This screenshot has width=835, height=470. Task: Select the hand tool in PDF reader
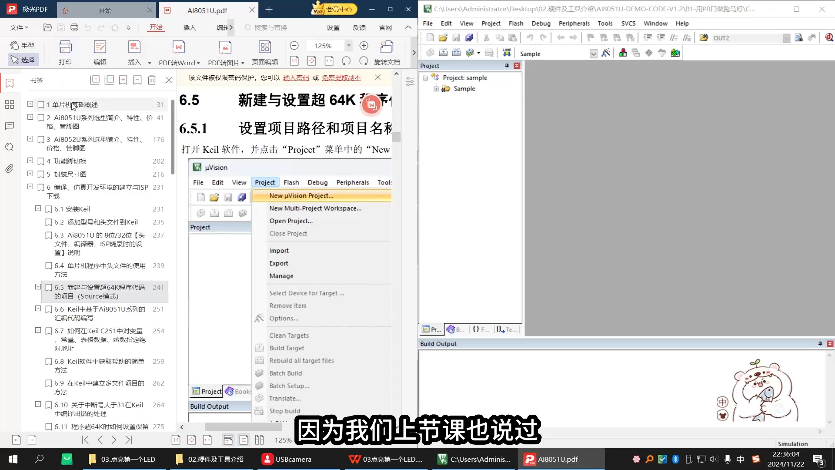click(x=22, y=45)
